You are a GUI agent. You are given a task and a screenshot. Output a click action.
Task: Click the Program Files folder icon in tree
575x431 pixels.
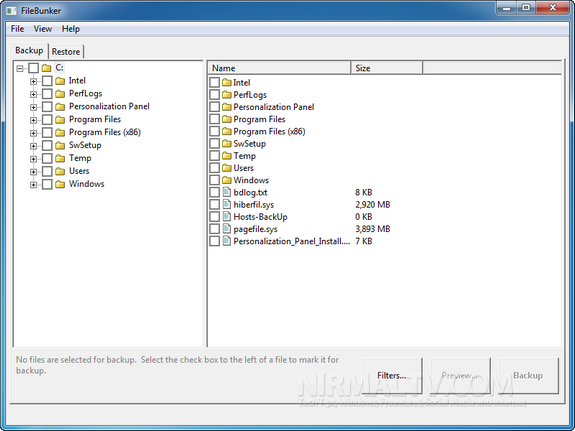tap(60, 120)
